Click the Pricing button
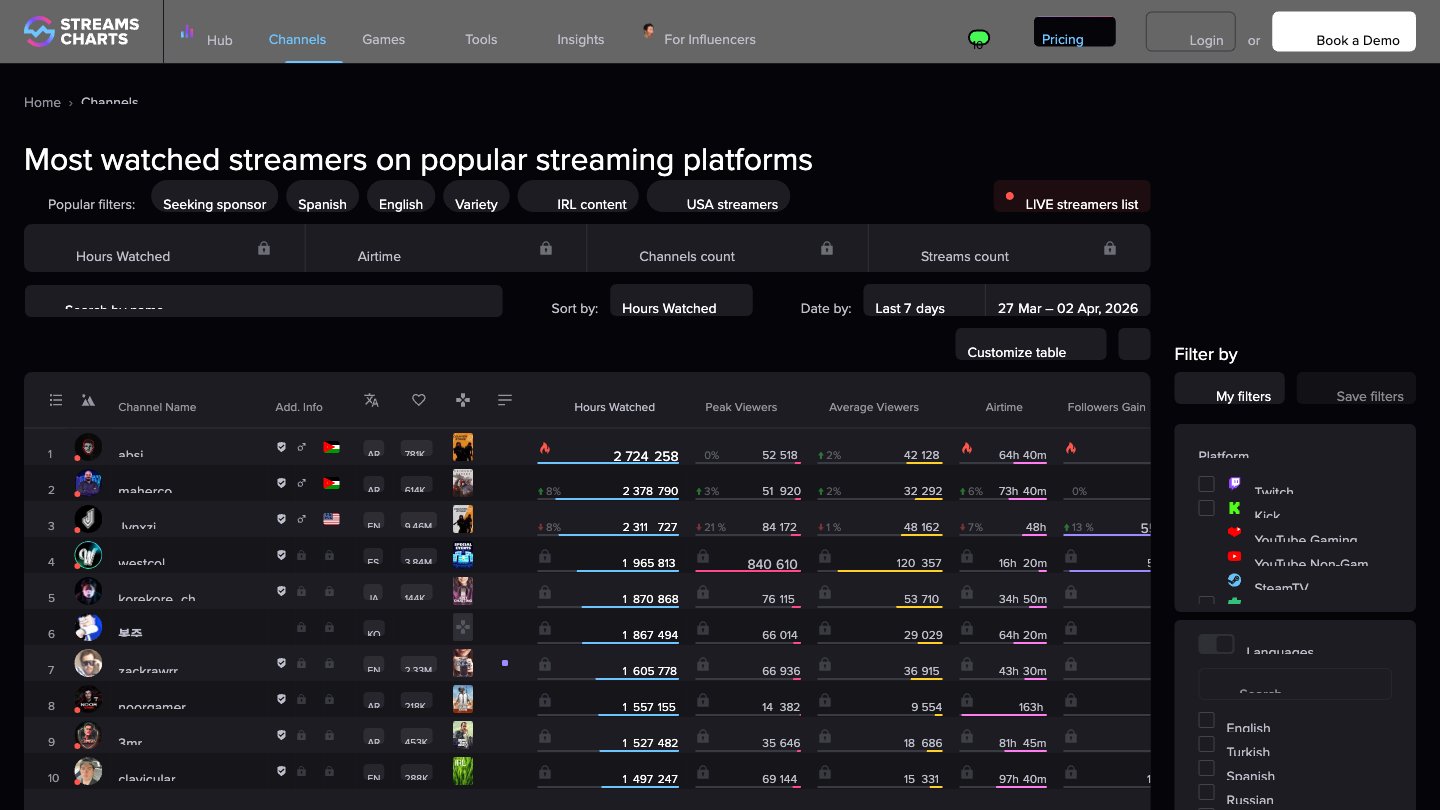The height and width of the screenshot is (810, 1440). click(1075, 31)
